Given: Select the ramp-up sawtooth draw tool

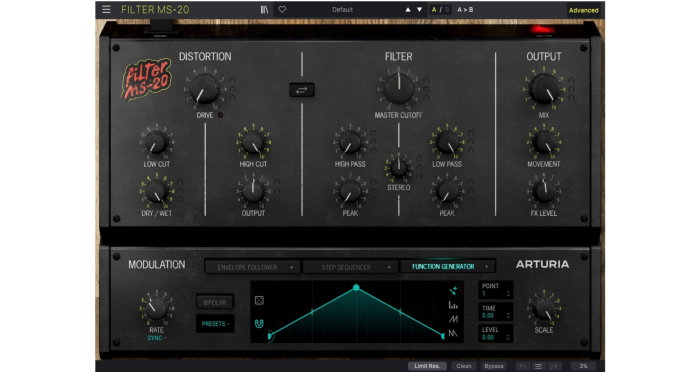Looking at the screenshot, I should point(453,319).
